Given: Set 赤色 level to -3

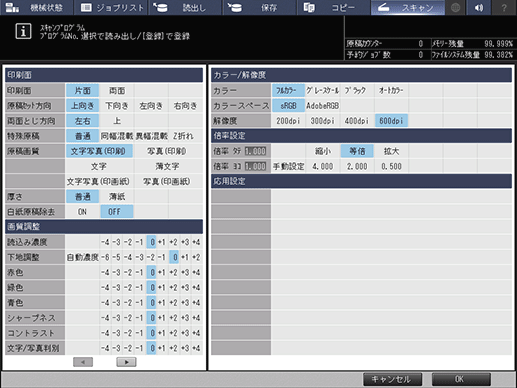Looking at the screenshot, I should coord(116,272).
